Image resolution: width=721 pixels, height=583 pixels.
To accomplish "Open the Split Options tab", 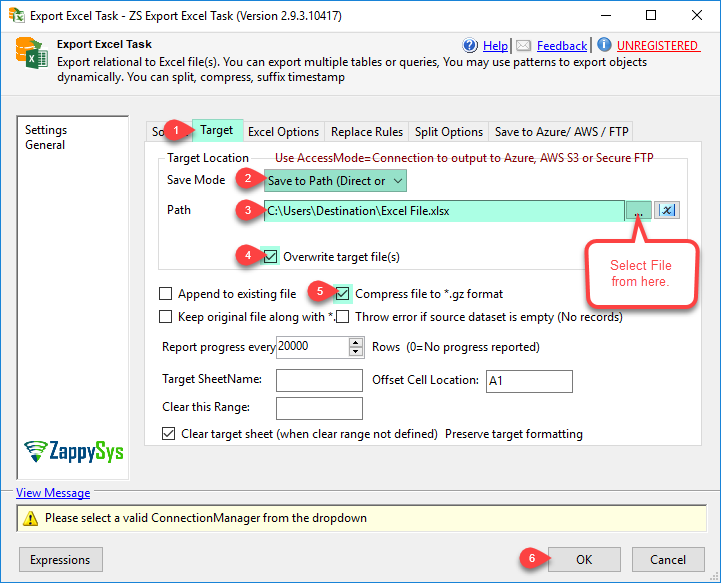I will [x=449, y=132].
